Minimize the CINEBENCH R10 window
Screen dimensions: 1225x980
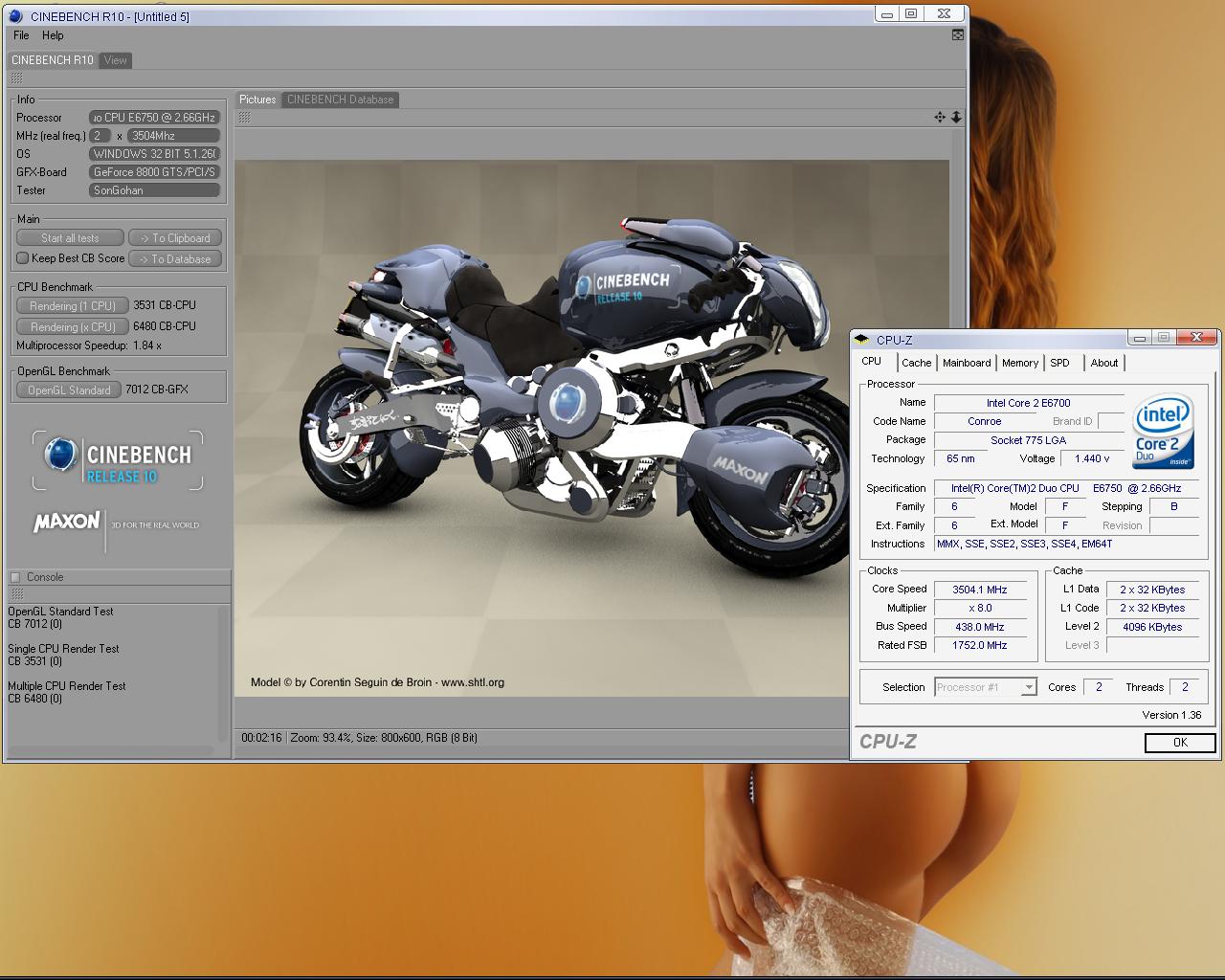[887, 13]
